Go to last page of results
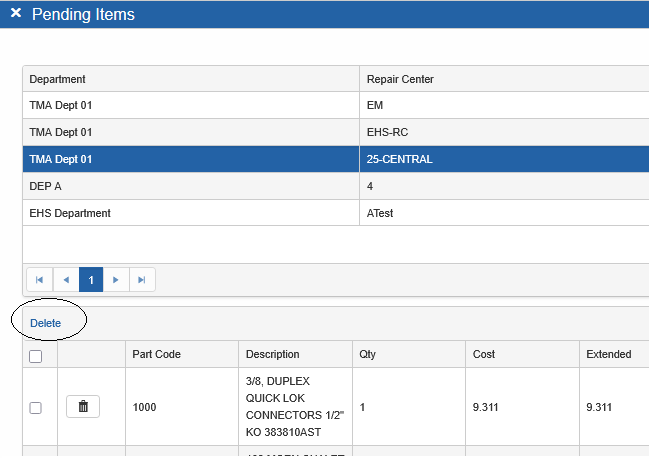 point(142,280)
